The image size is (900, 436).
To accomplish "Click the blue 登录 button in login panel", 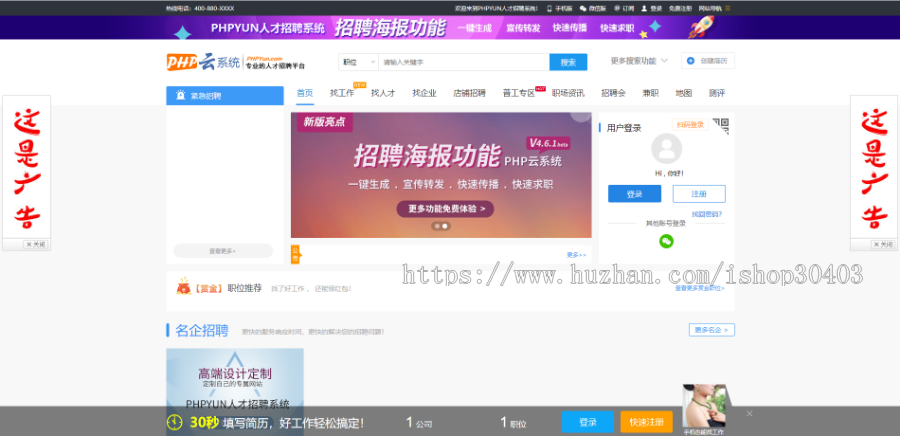I will pos(634,194).
